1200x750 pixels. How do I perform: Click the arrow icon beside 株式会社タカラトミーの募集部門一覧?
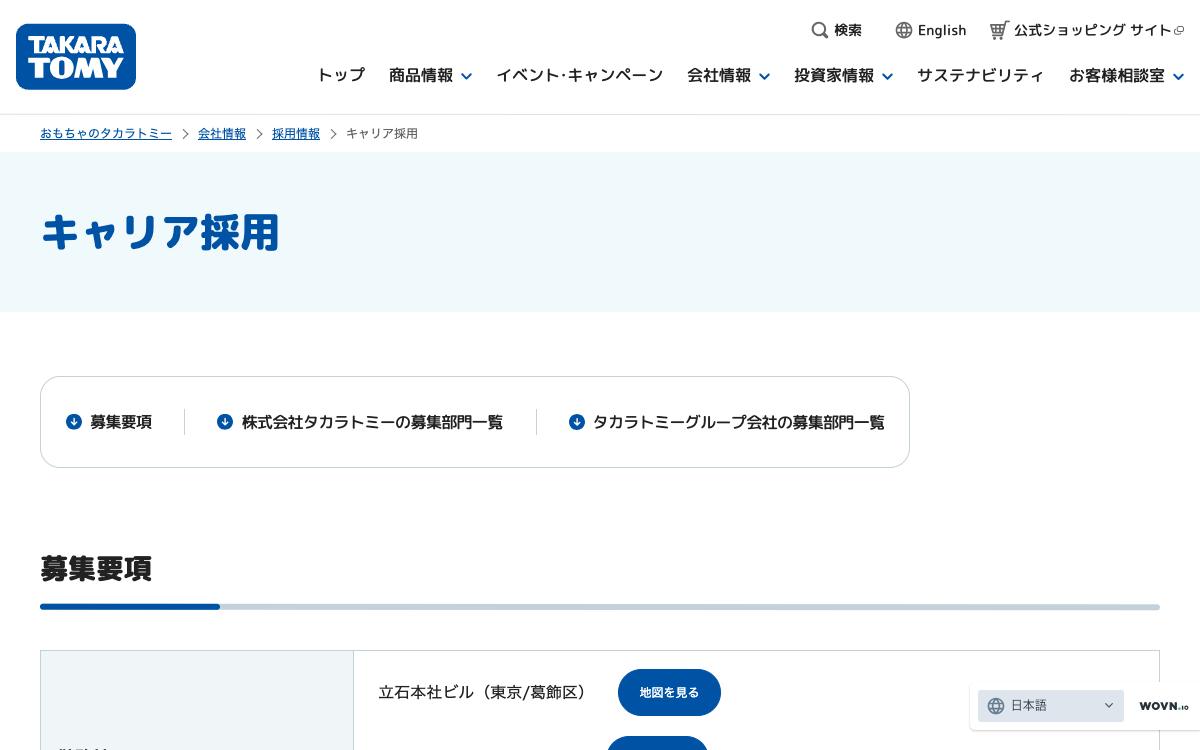click(225, 422)
